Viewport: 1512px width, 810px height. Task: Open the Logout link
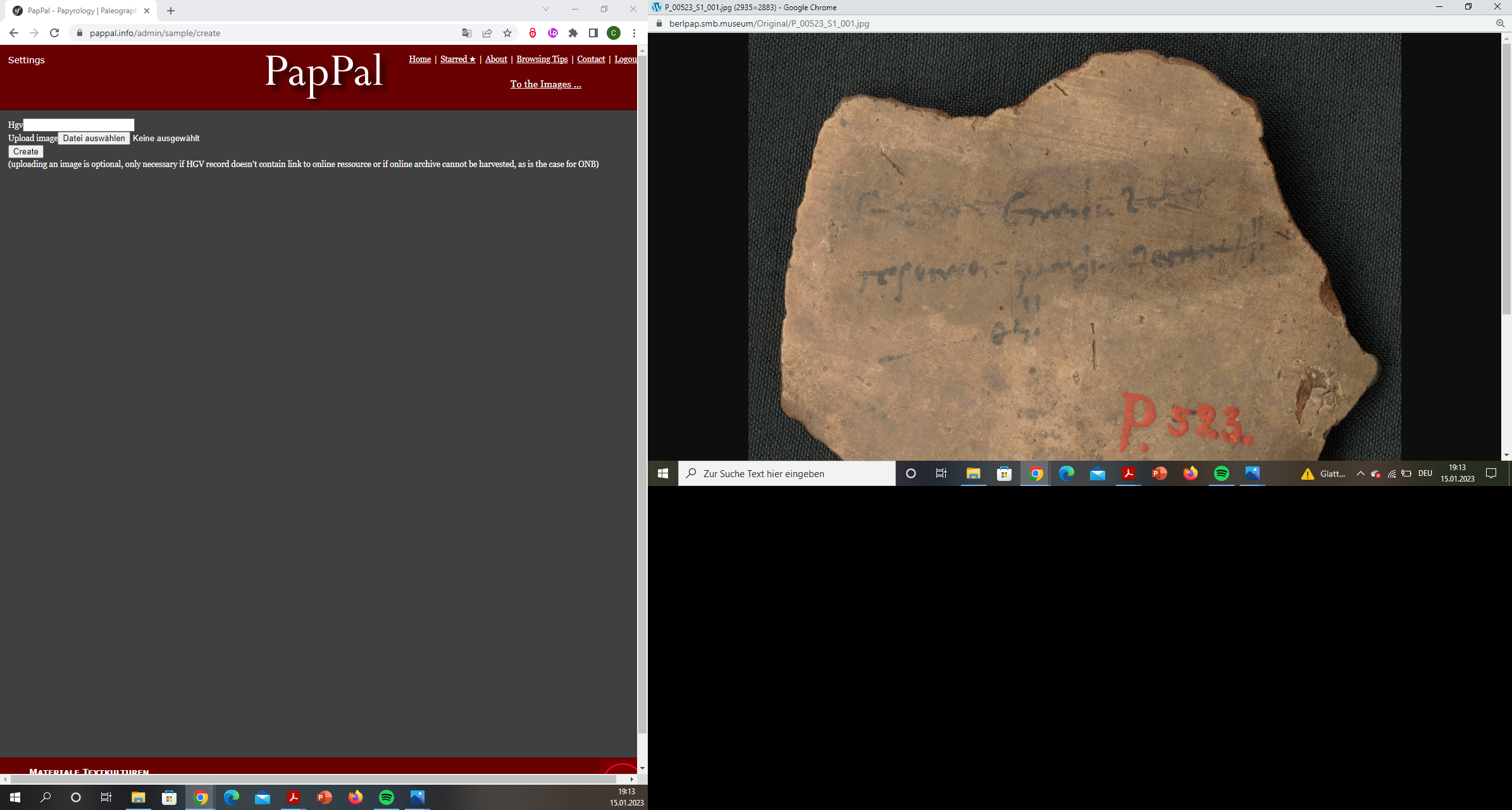[626, 59]
